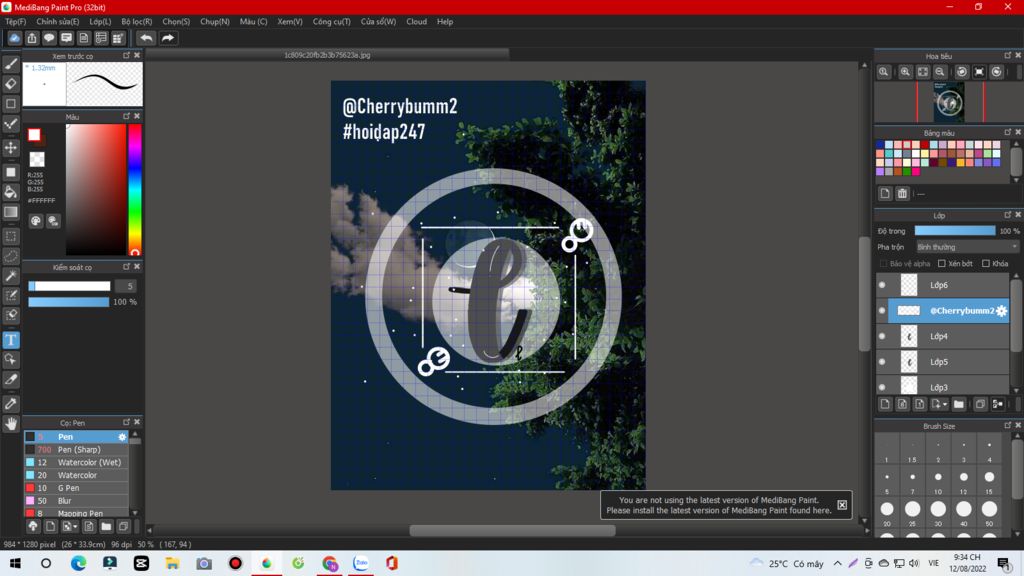Open settings gear of @Cherrybumm2 layer
The height and width of the screenshot is (576, 1024).
[1001, 311]
